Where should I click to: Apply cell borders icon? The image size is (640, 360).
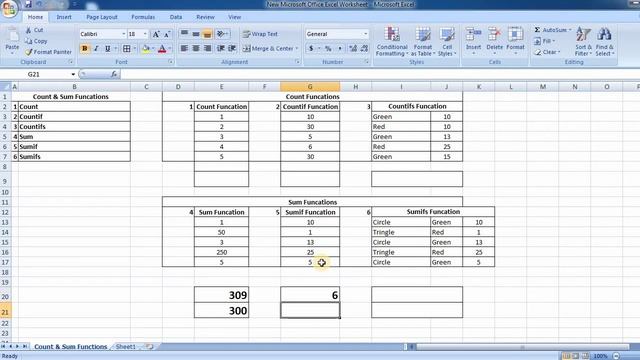point(127,49)
